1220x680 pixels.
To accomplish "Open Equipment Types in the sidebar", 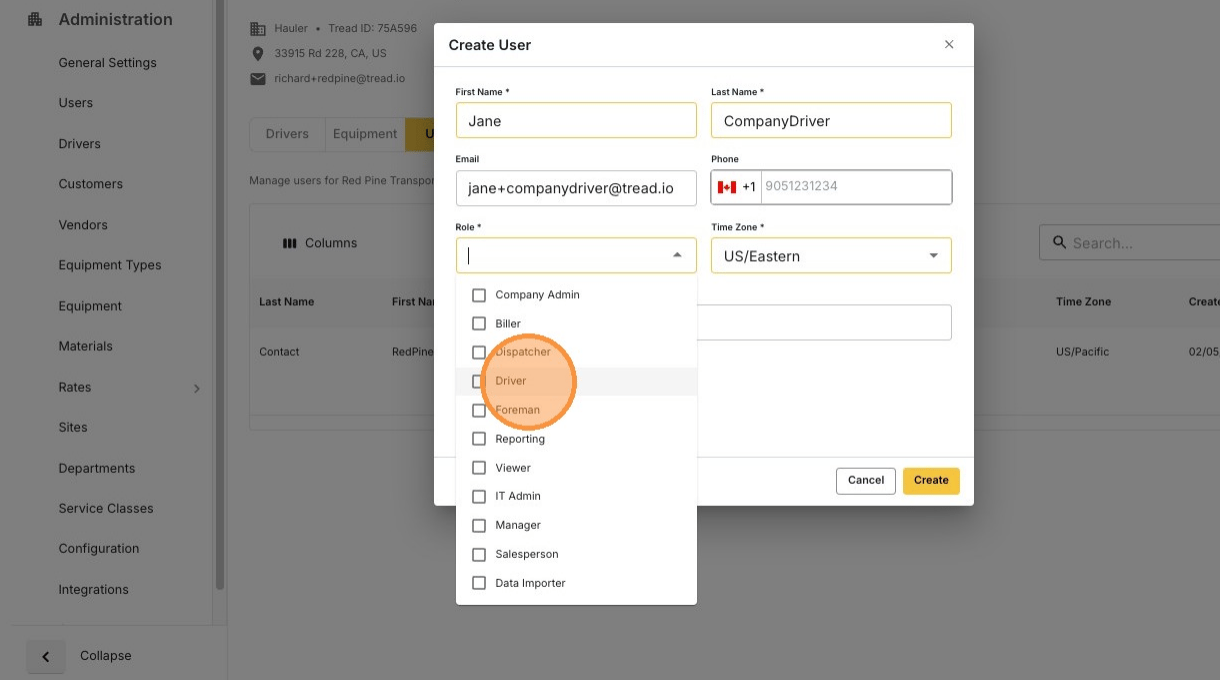I will pyautogui.click(x=110, y=265).
